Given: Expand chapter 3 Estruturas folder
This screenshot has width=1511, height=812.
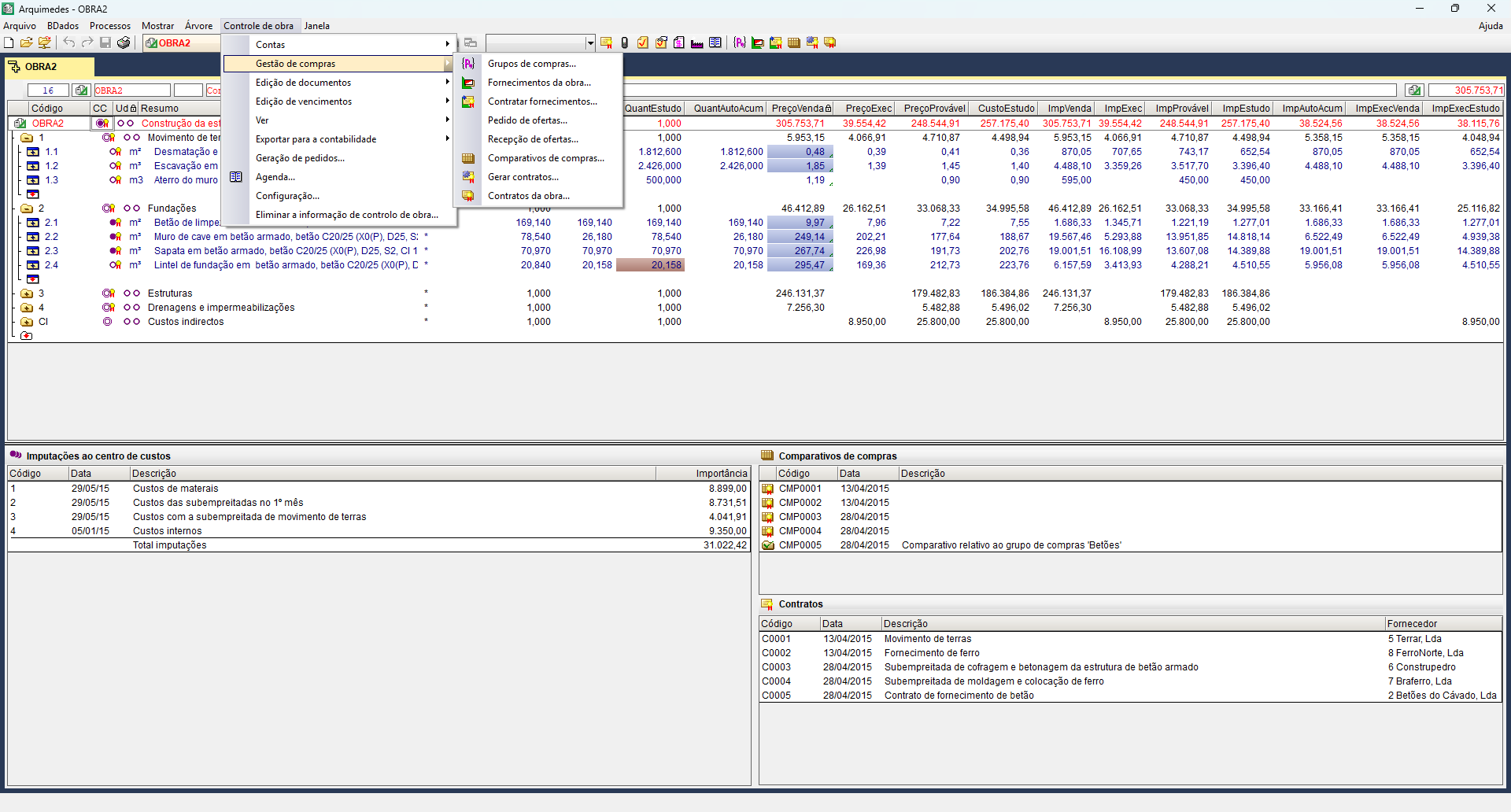Looking at the screenshot, I should 27,293.
